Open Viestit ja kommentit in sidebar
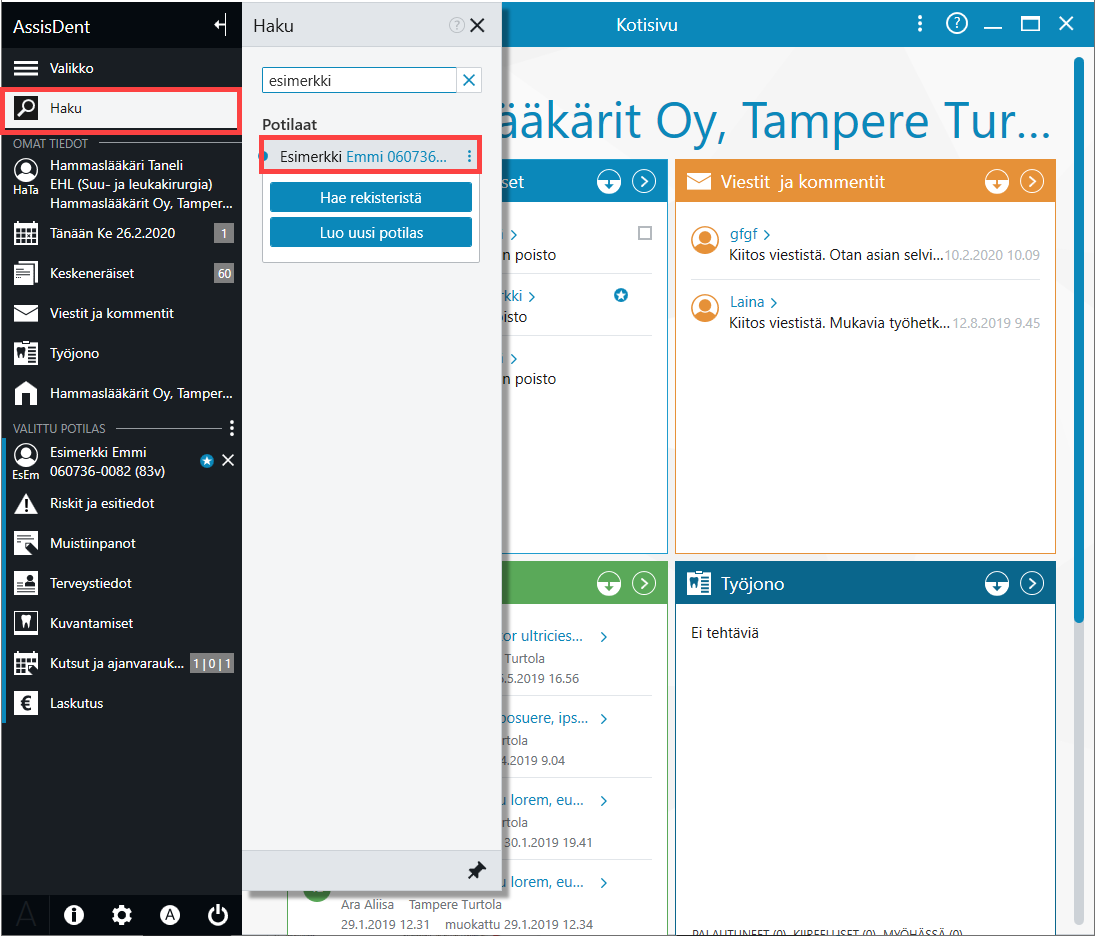 (x=121, y=313)
